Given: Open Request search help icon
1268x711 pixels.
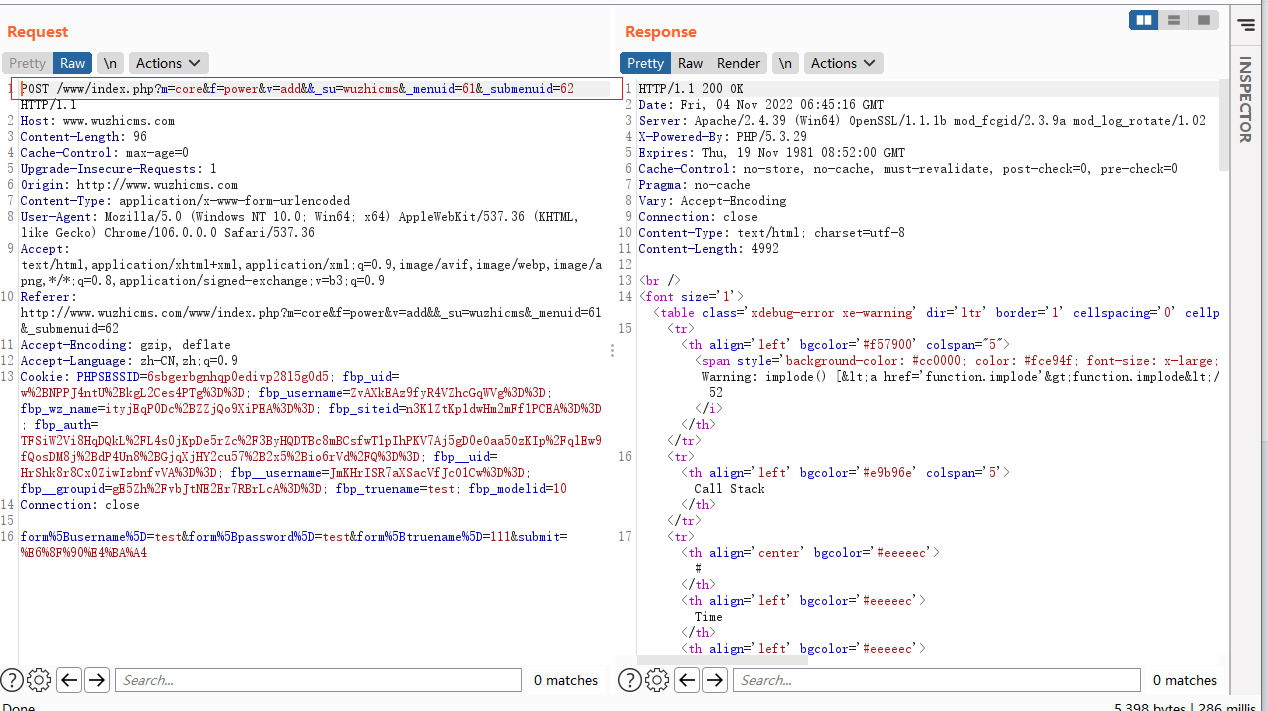Looking at the screenshot, I should click(x=12, y=680).
